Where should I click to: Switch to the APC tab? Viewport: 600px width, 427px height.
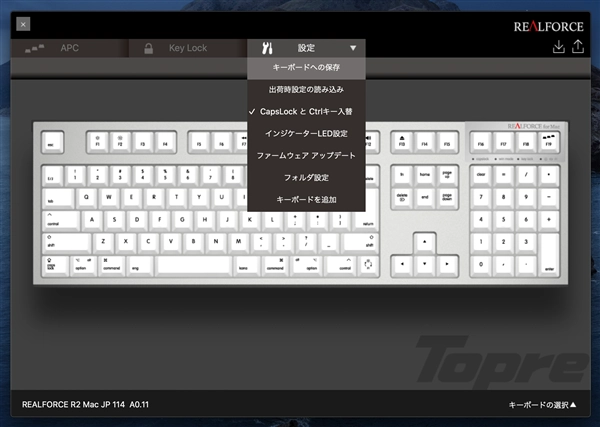click(70, 48)
